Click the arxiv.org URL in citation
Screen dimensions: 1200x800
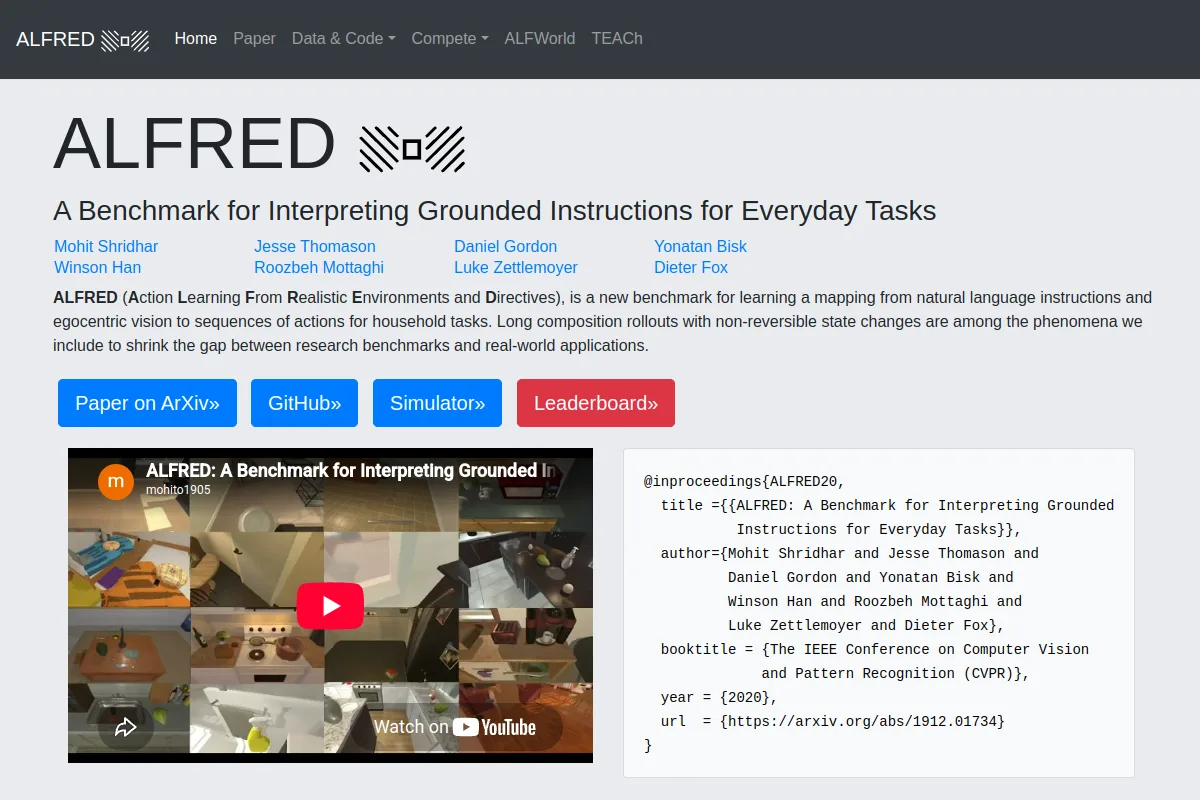(x=862, y=721)
